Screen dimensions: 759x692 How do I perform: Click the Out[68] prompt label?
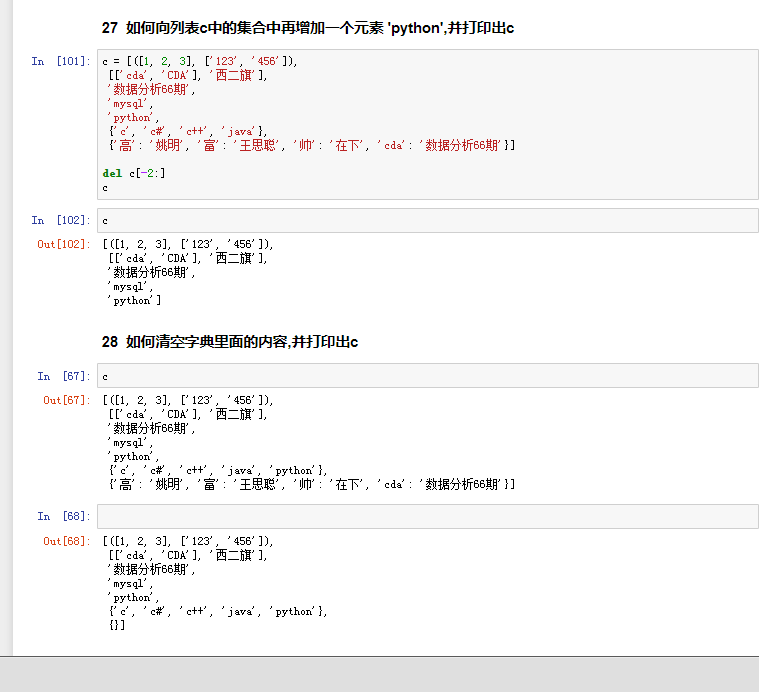(x=67, y=541)
